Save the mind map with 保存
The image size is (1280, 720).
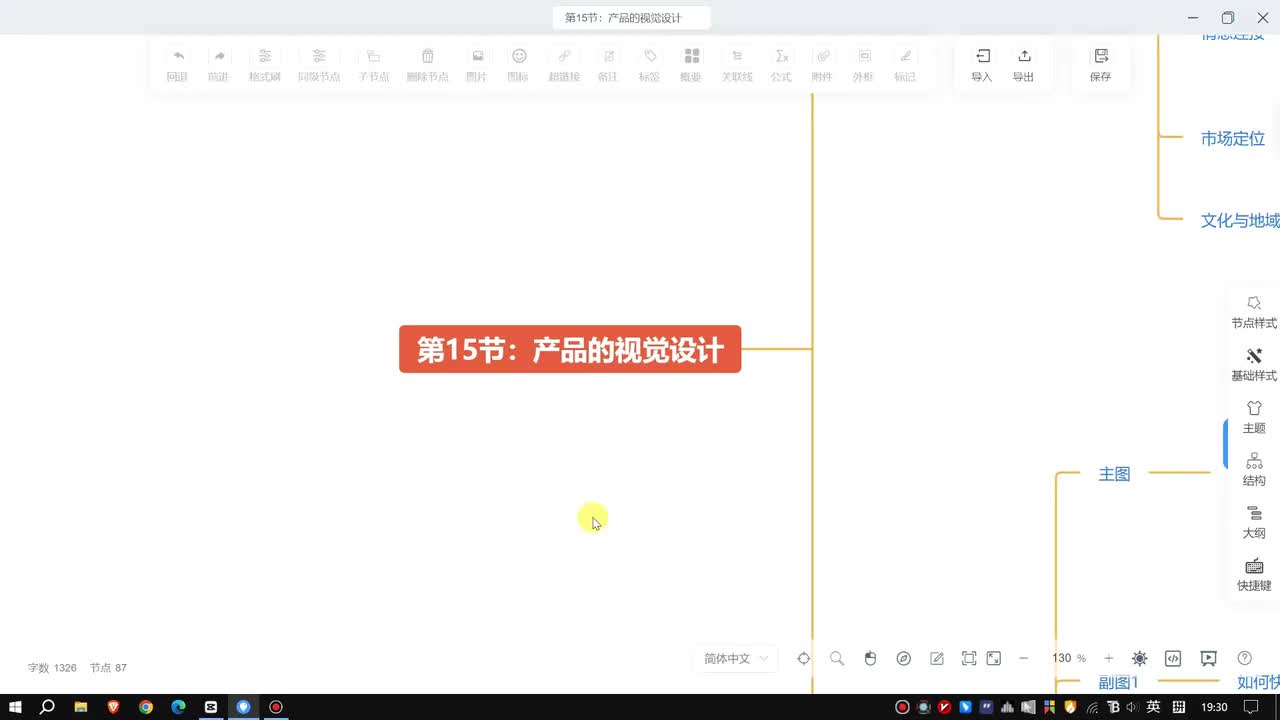1101,65
